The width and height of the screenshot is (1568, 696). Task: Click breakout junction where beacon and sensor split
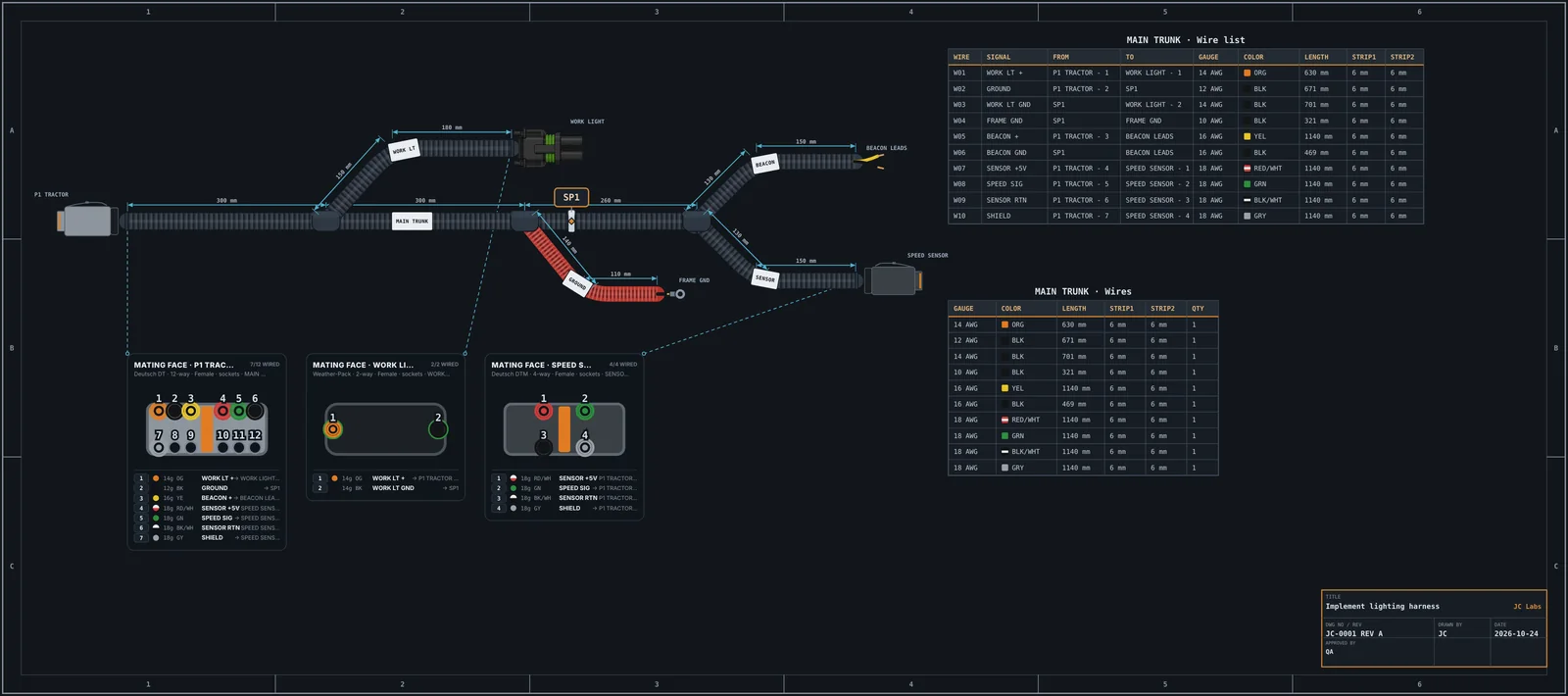pyautogui.click(x=697, y=222)
